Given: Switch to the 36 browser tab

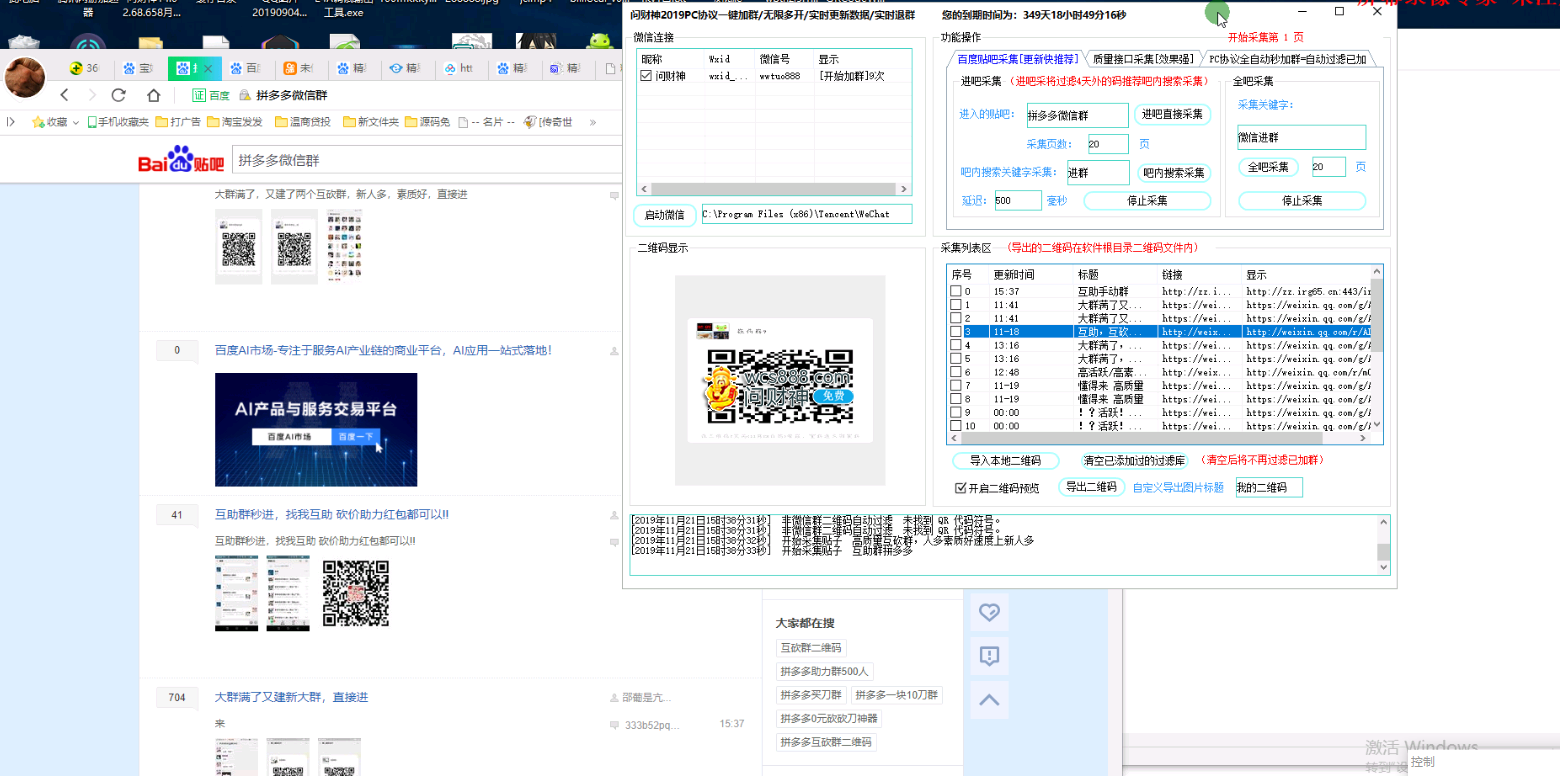Looking at the screenshot, I should pos(84,69).
